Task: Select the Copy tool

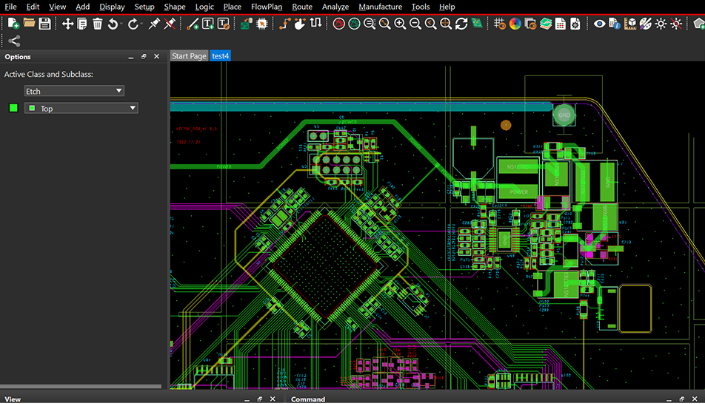Action: (x=82, y=24)
